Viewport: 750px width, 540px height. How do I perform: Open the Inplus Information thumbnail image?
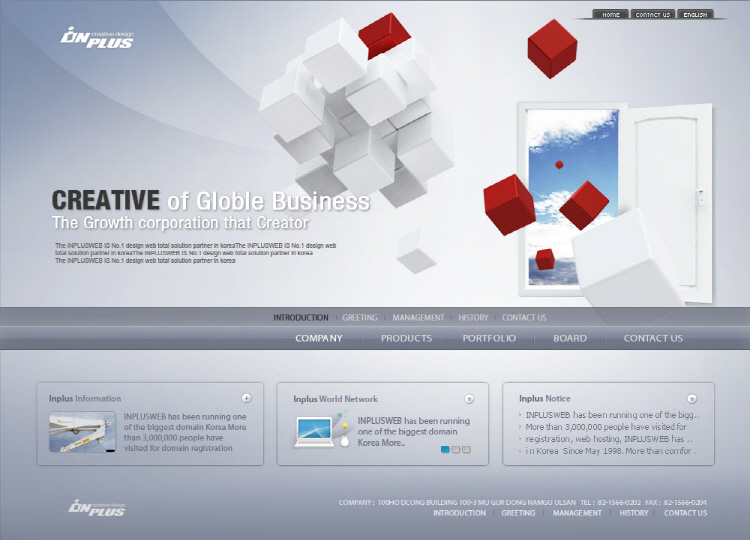(x=82, y=432)
